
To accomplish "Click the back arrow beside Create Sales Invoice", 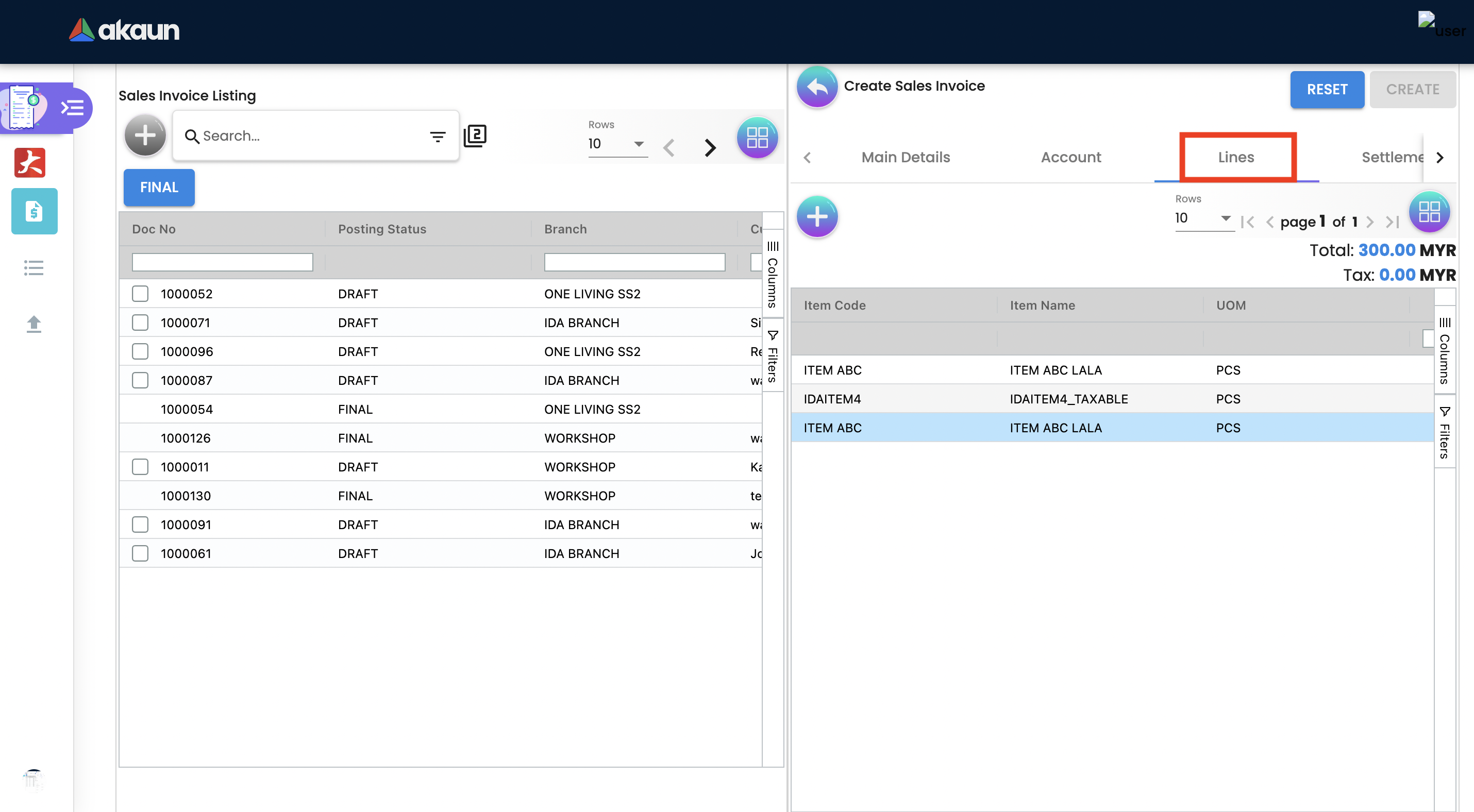I will [x=816, y=87].
